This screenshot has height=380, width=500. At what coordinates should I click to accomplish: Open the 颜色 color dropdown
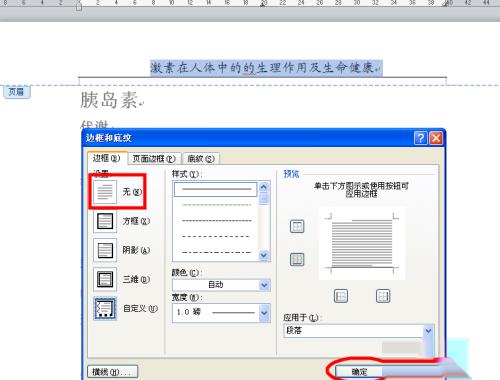[x=264, y=285]
